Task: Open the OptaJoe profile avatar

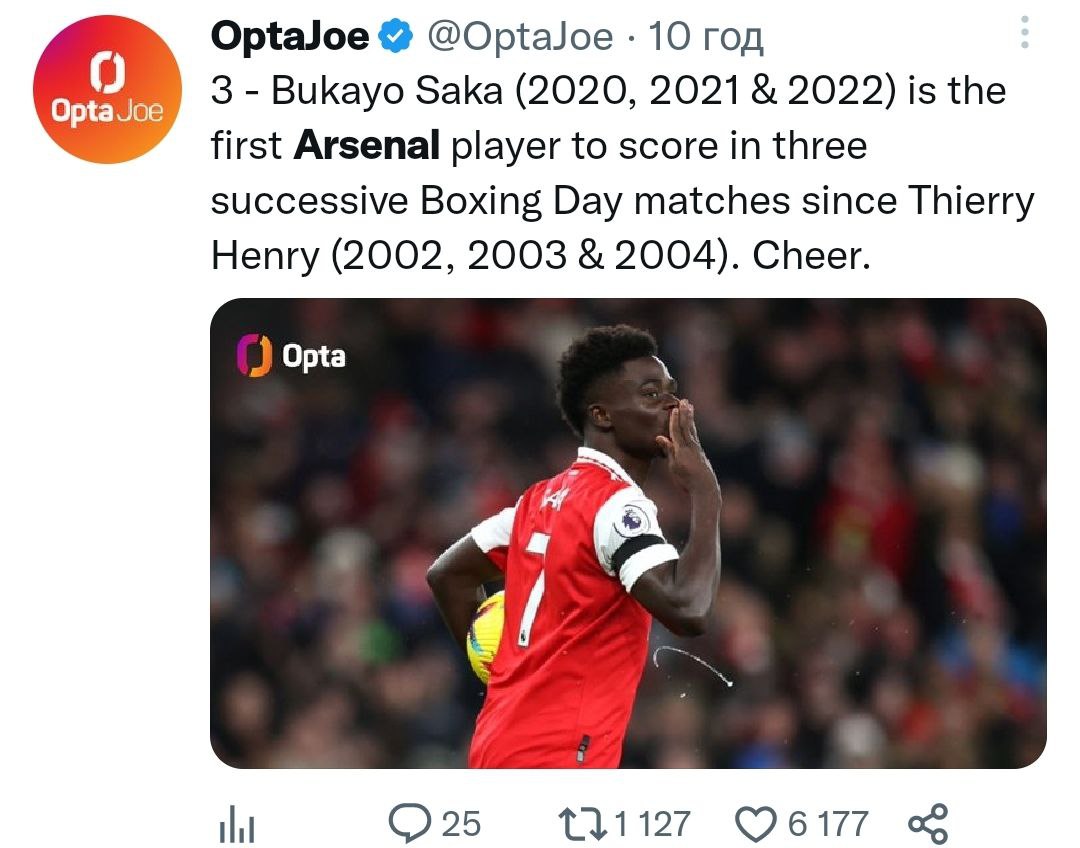Action: point(107,88)
